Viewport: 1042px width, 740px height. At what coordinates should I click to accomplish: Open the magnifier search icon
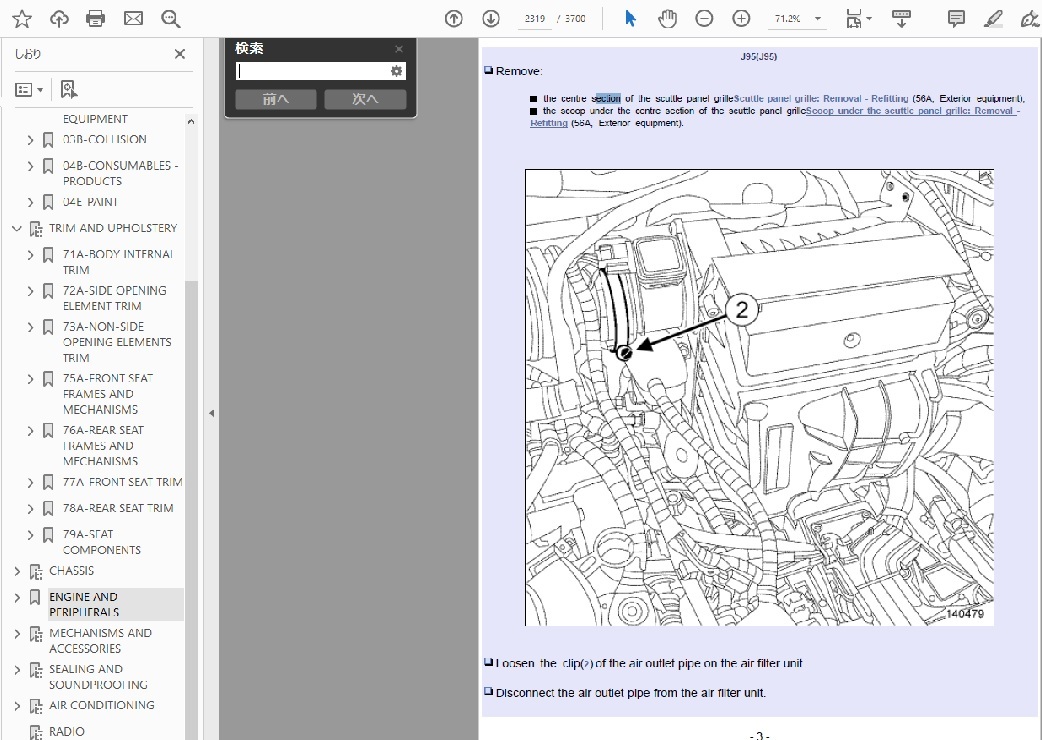pos(171,19)
